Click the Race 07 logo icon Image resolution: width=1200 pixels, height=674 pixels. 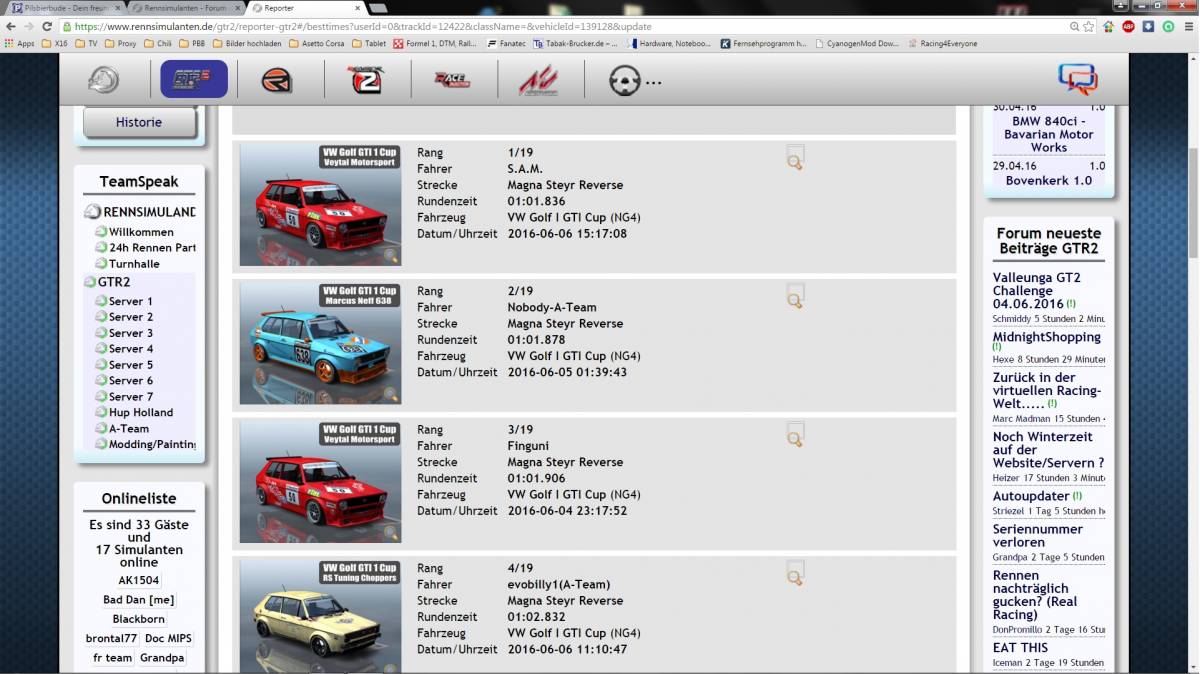click(x=452, y=80)
